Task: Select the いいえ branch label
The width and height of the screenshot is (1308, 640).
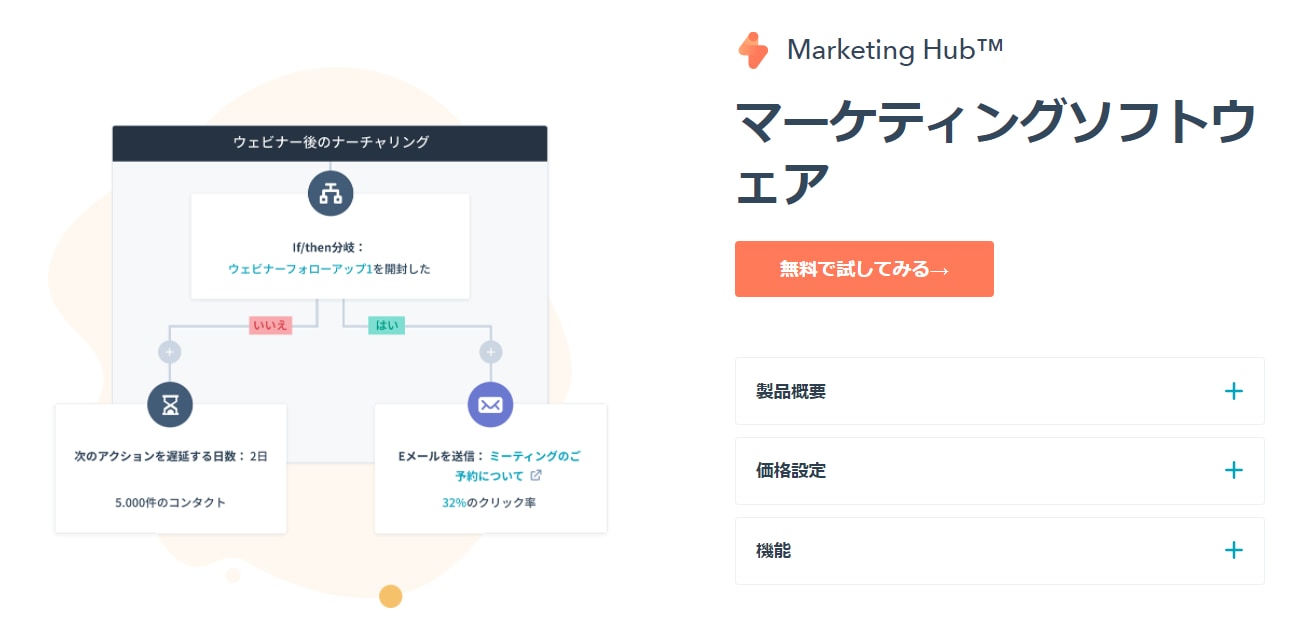Action: click(271, 325)
